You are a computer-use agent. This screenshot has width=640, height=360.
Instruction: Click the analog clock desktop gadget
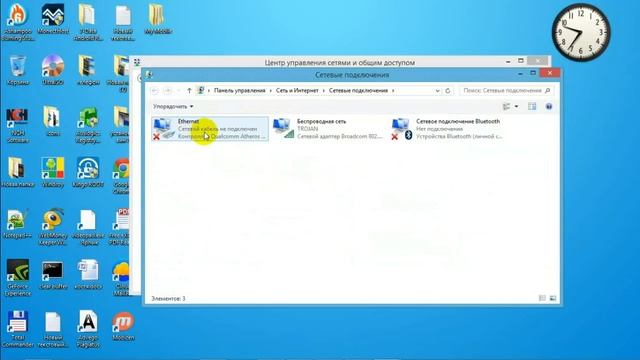[x=581, y=32]
